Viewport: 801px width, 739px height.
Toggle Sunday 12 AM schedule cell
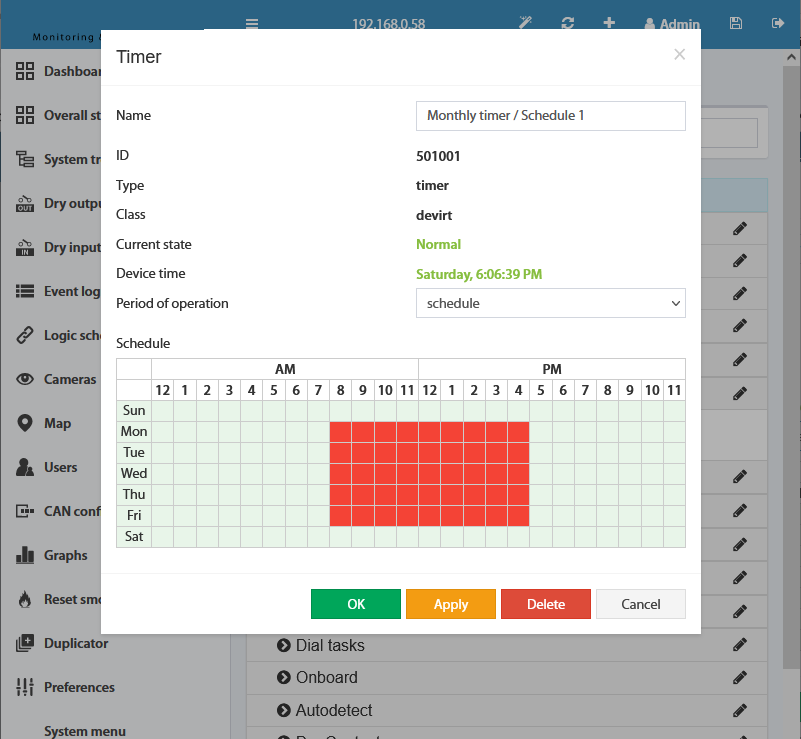162,411
